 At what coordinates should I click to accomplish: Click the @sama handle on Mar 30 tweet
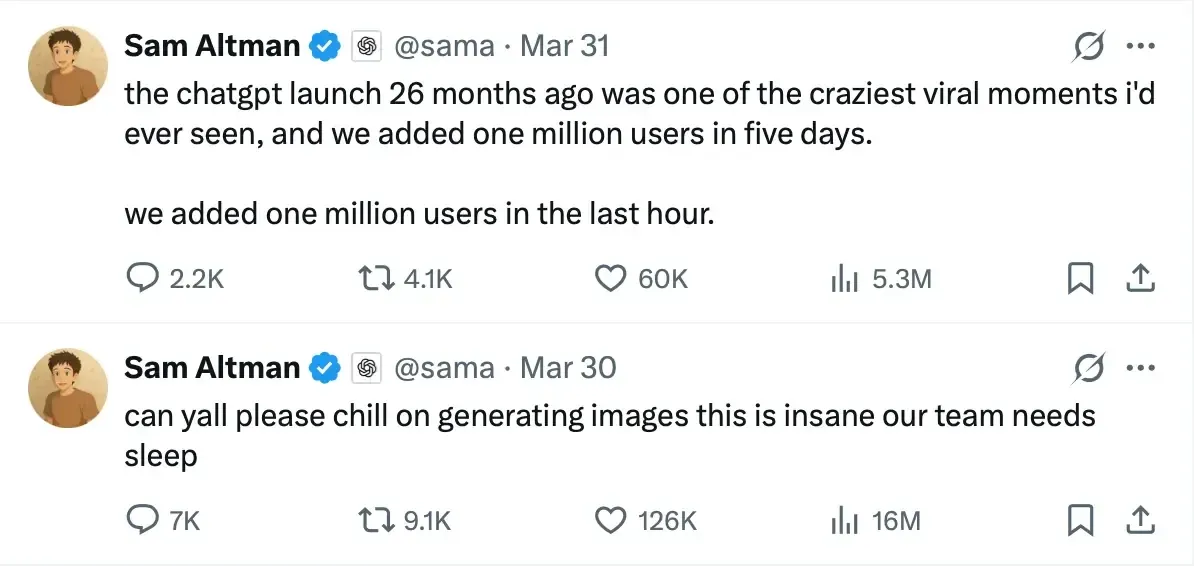coord(445,368)
